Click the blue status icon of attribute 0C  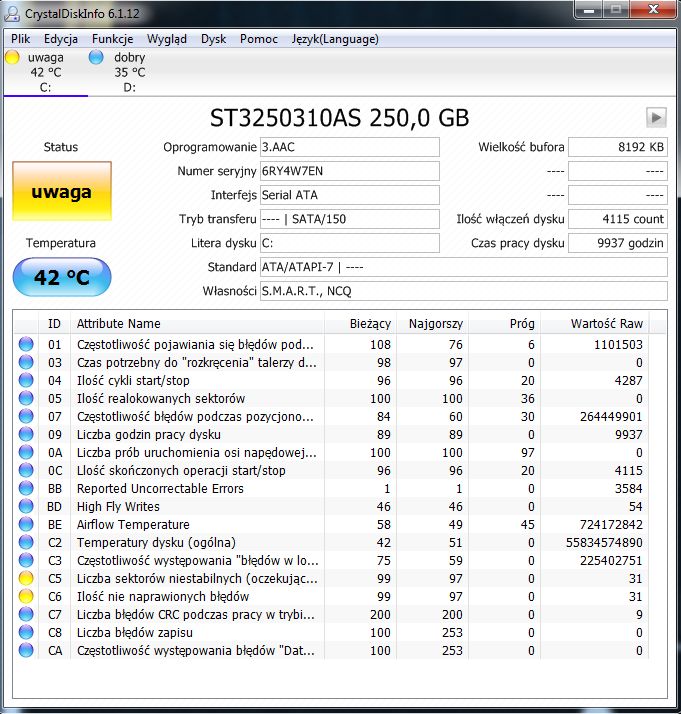[26, 470]
